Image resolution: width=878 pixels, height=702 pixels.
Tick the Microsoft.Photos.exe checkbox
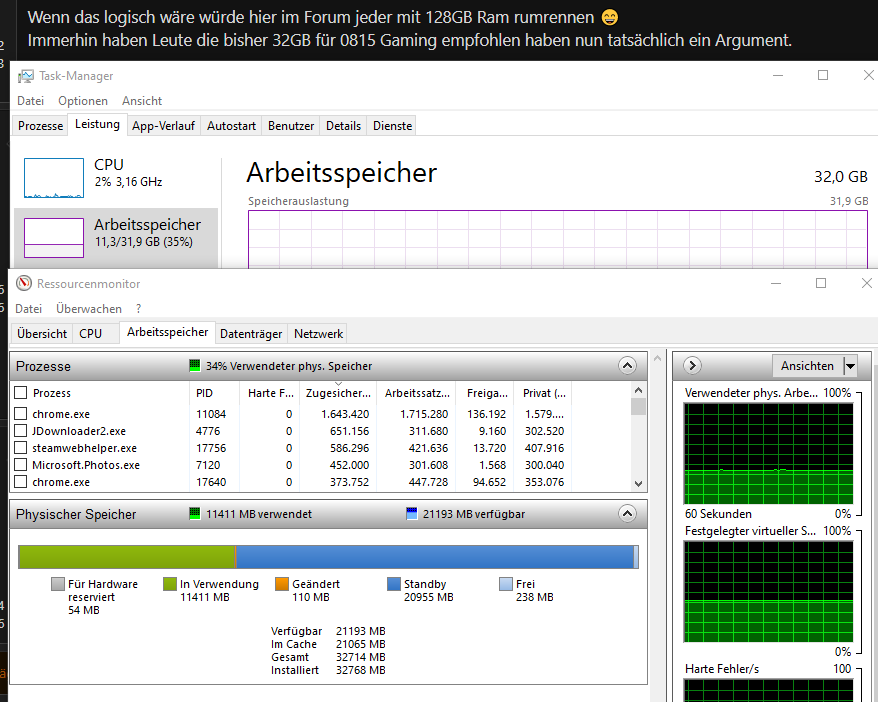20,465
